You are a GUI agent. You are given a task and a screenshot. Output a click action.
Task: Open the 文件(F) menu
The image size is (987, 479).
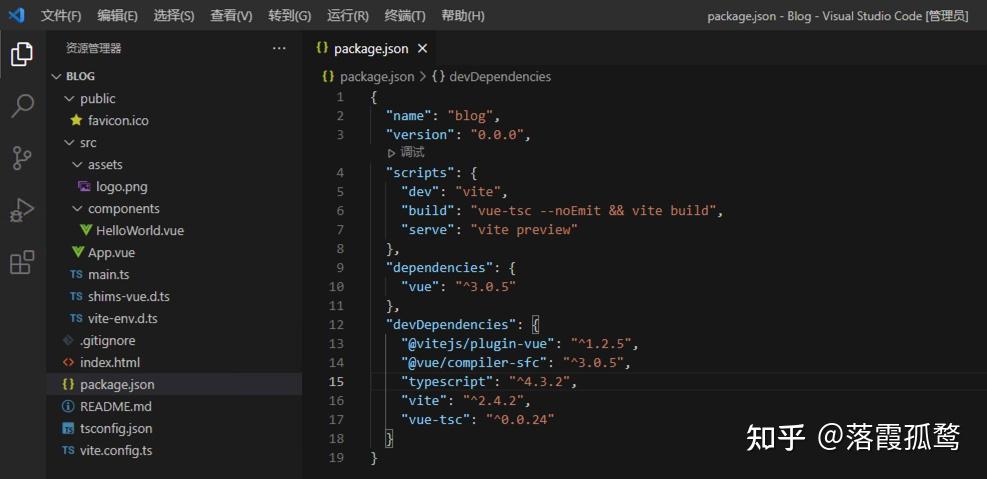point(61,16)
